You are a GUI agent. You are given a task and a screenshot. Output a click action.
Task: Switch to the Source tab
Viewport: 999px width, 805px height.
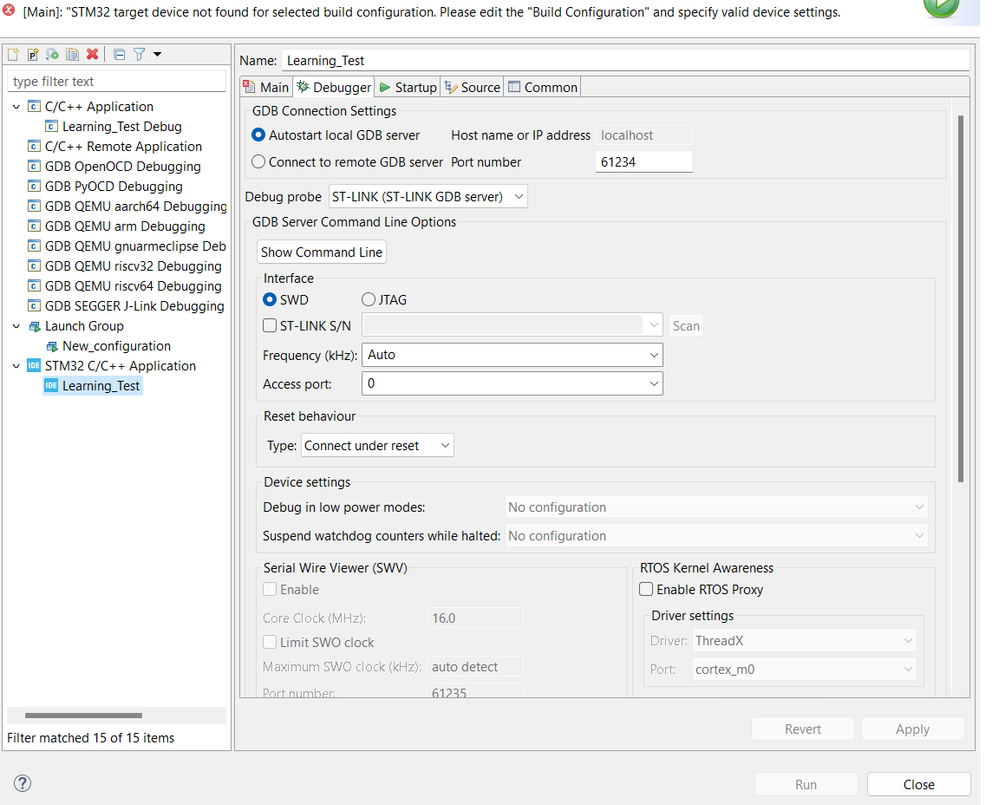472,88
